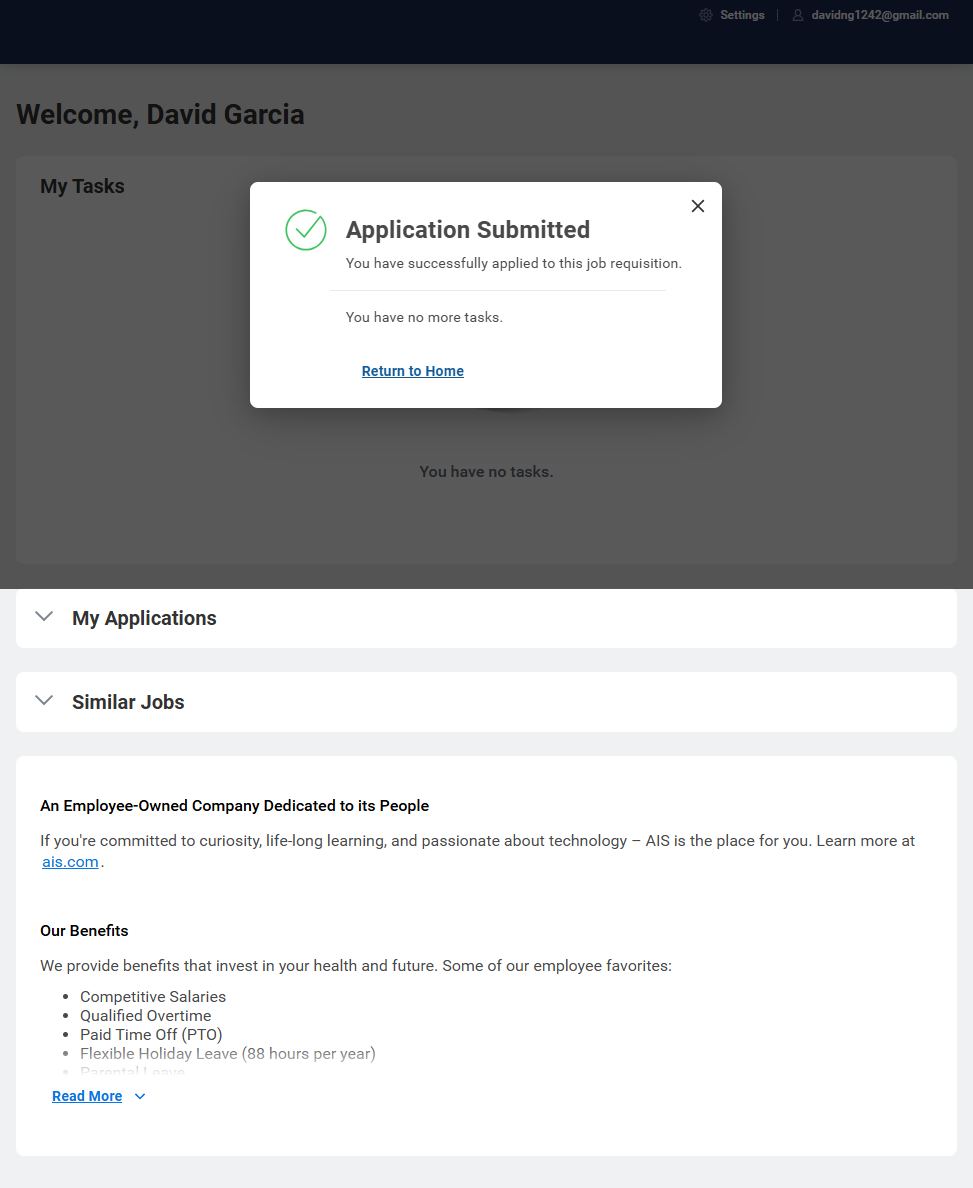This screenshot has height=1188, width=973.
Task: Click the My Tasks heading
Action: tap(82, 186)
